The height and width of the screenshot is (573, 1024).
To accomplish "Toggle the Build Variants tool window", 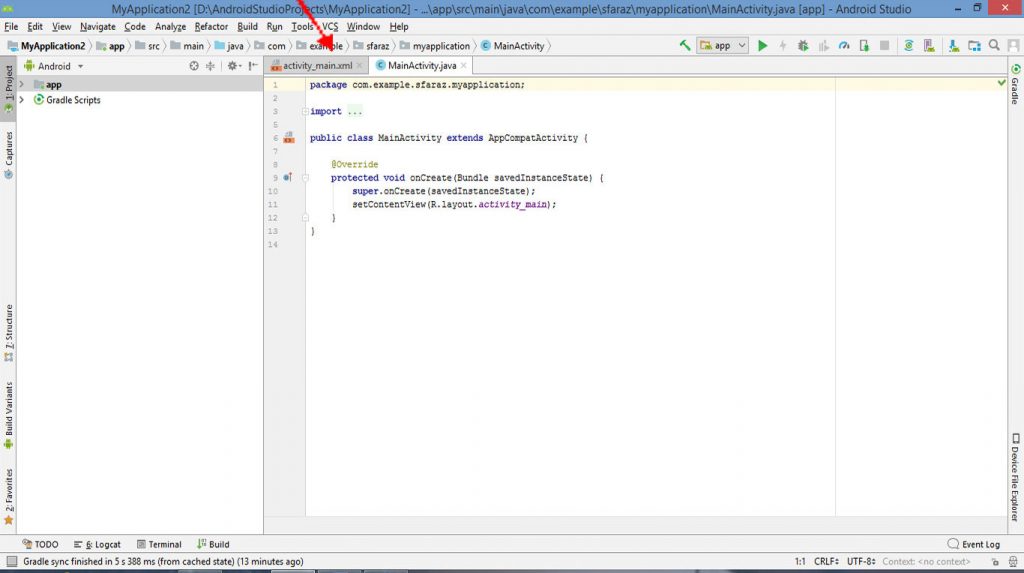I will click(8, 415).
